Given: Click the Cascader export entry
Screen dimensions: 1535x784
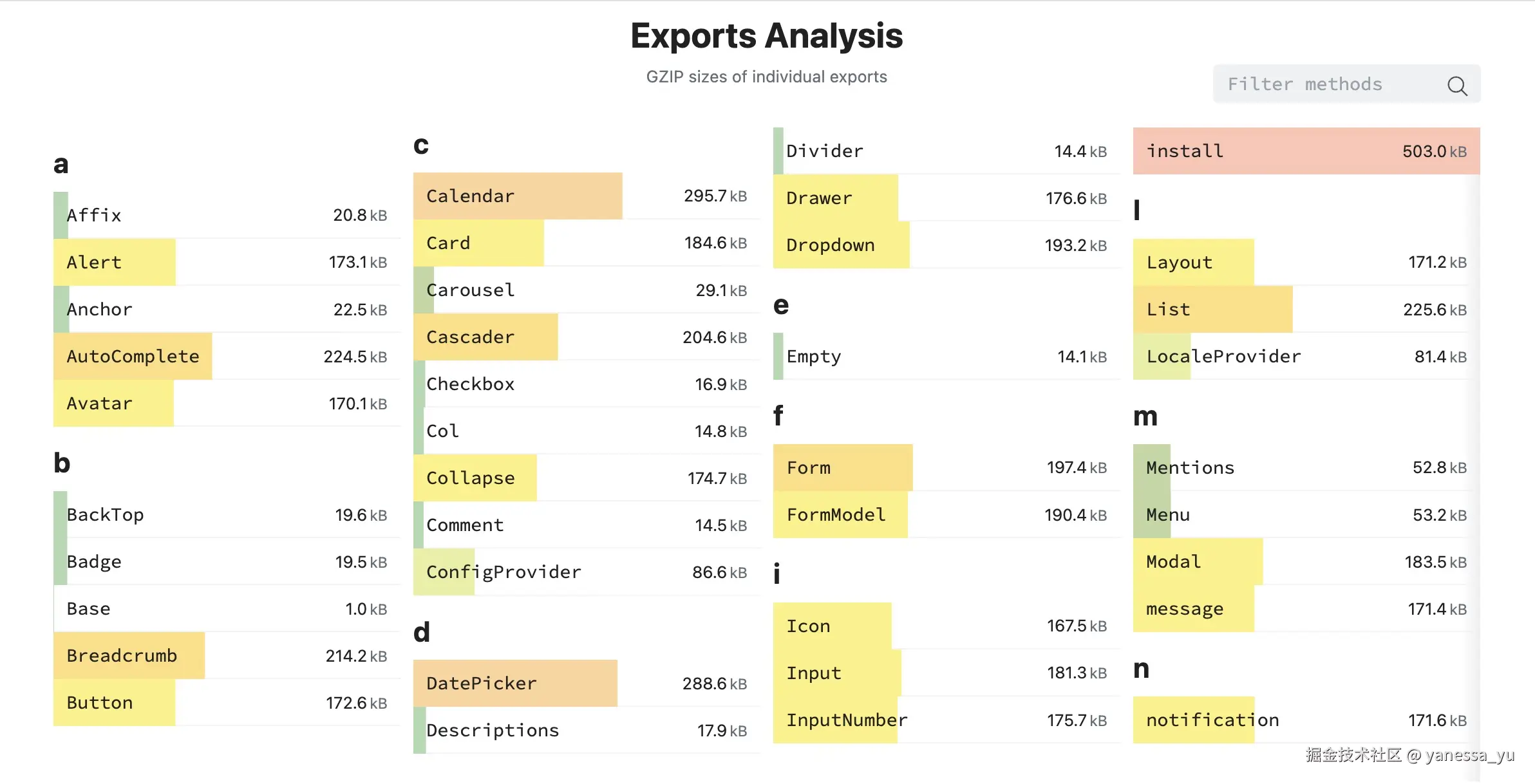Looking at the screenshot, I should [x=485, y=337].
